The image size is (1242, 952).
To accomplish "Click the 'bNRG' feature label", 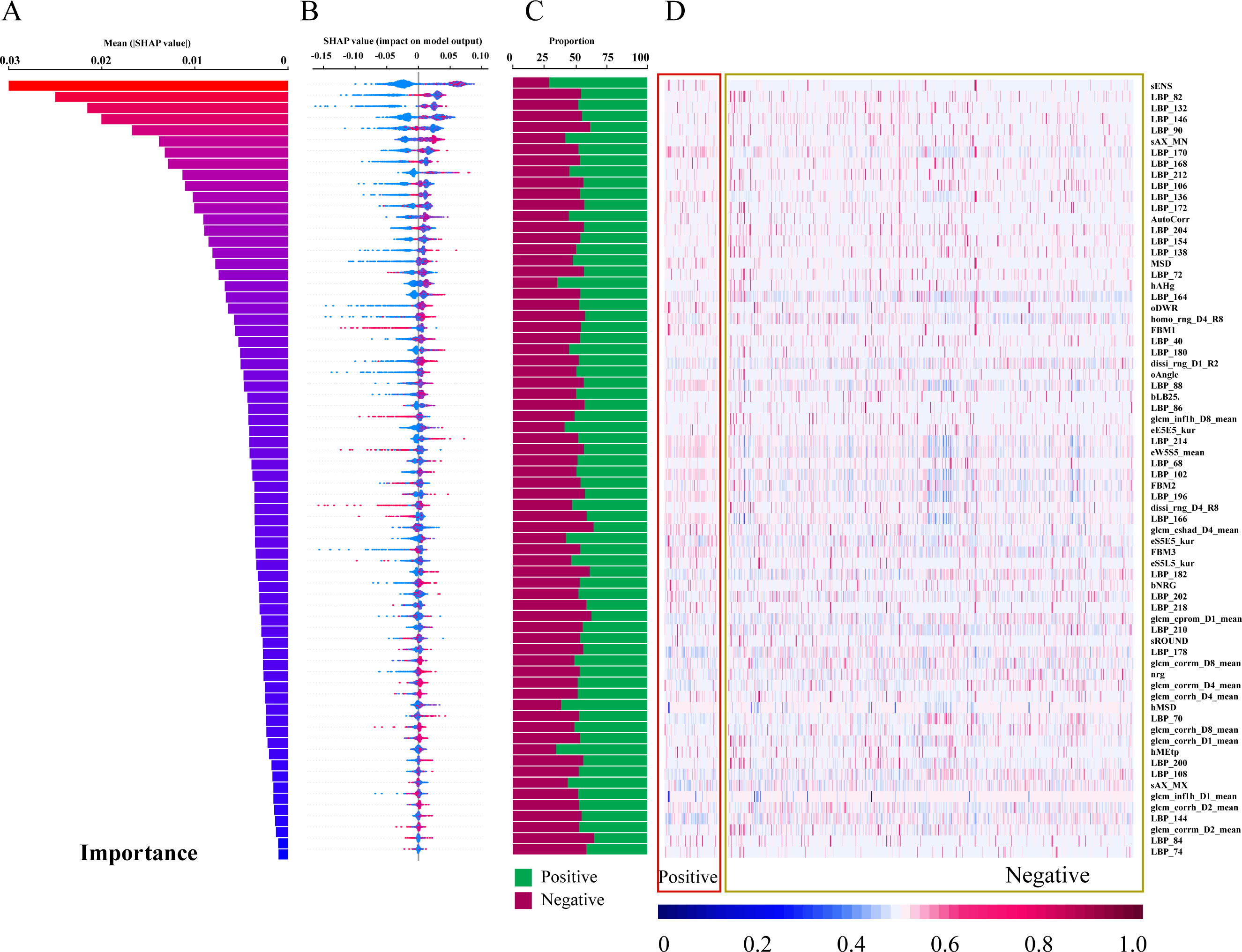I will (1163, 585).
